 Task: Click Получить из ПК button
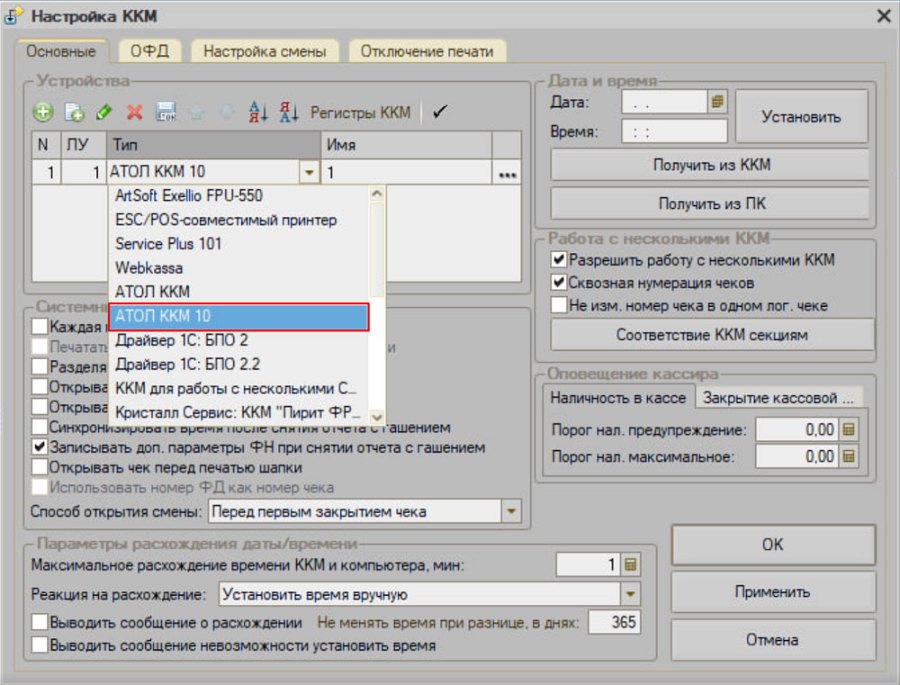click(x=712, y=204)
